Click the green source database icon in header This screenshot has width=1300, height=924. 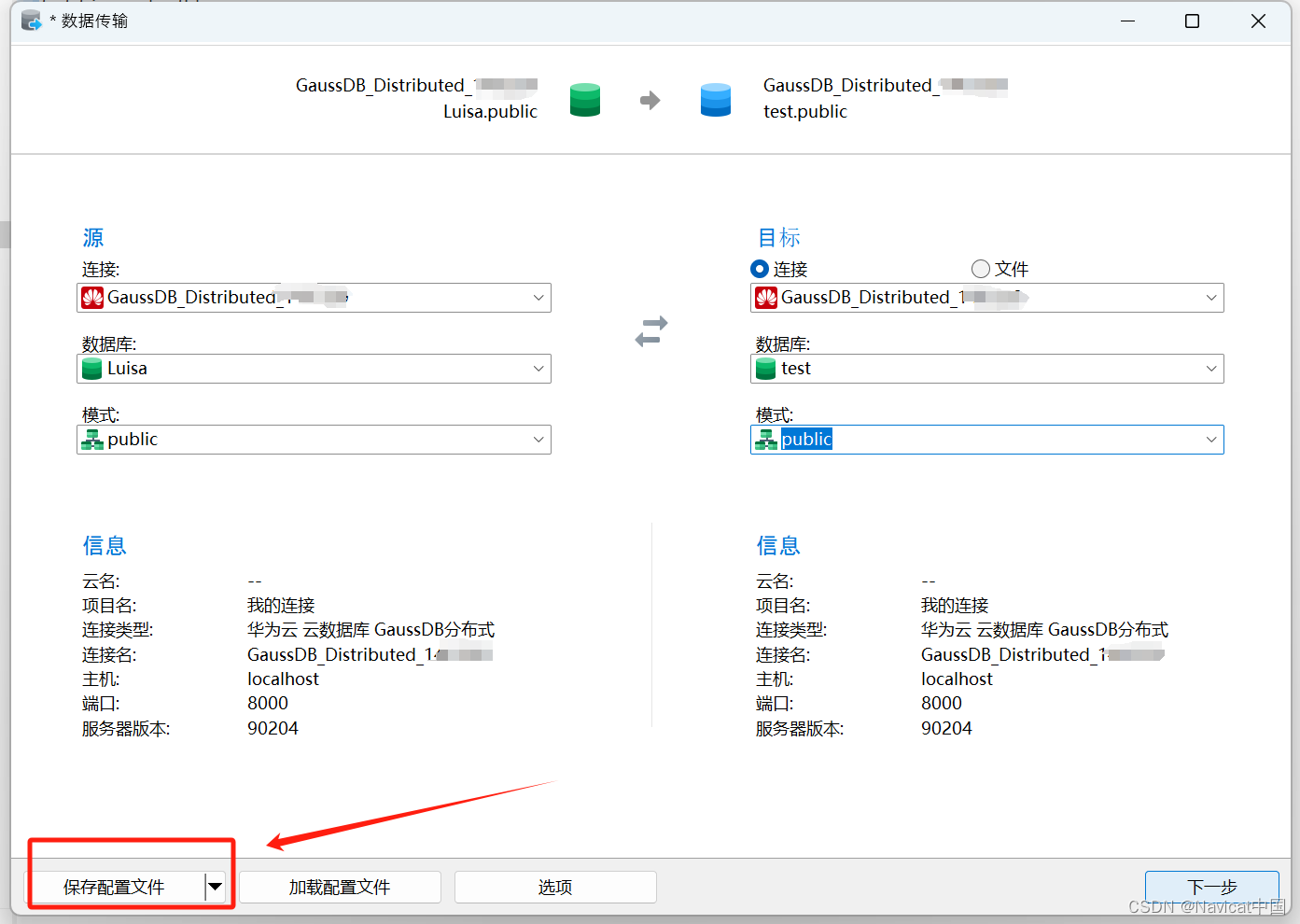585,100
